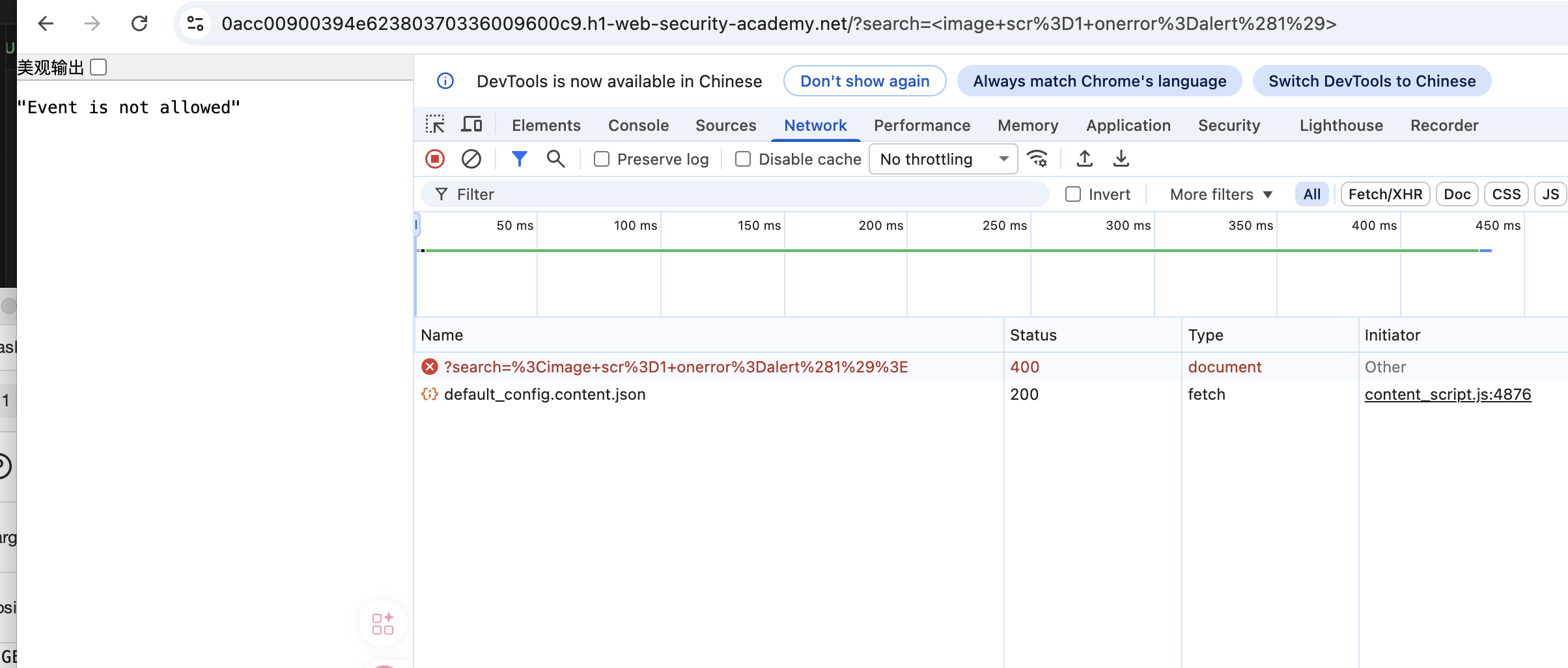Activate the inspect element picker icon
This screenshot has width=1568, height=668.
click(x=435, y=124)
